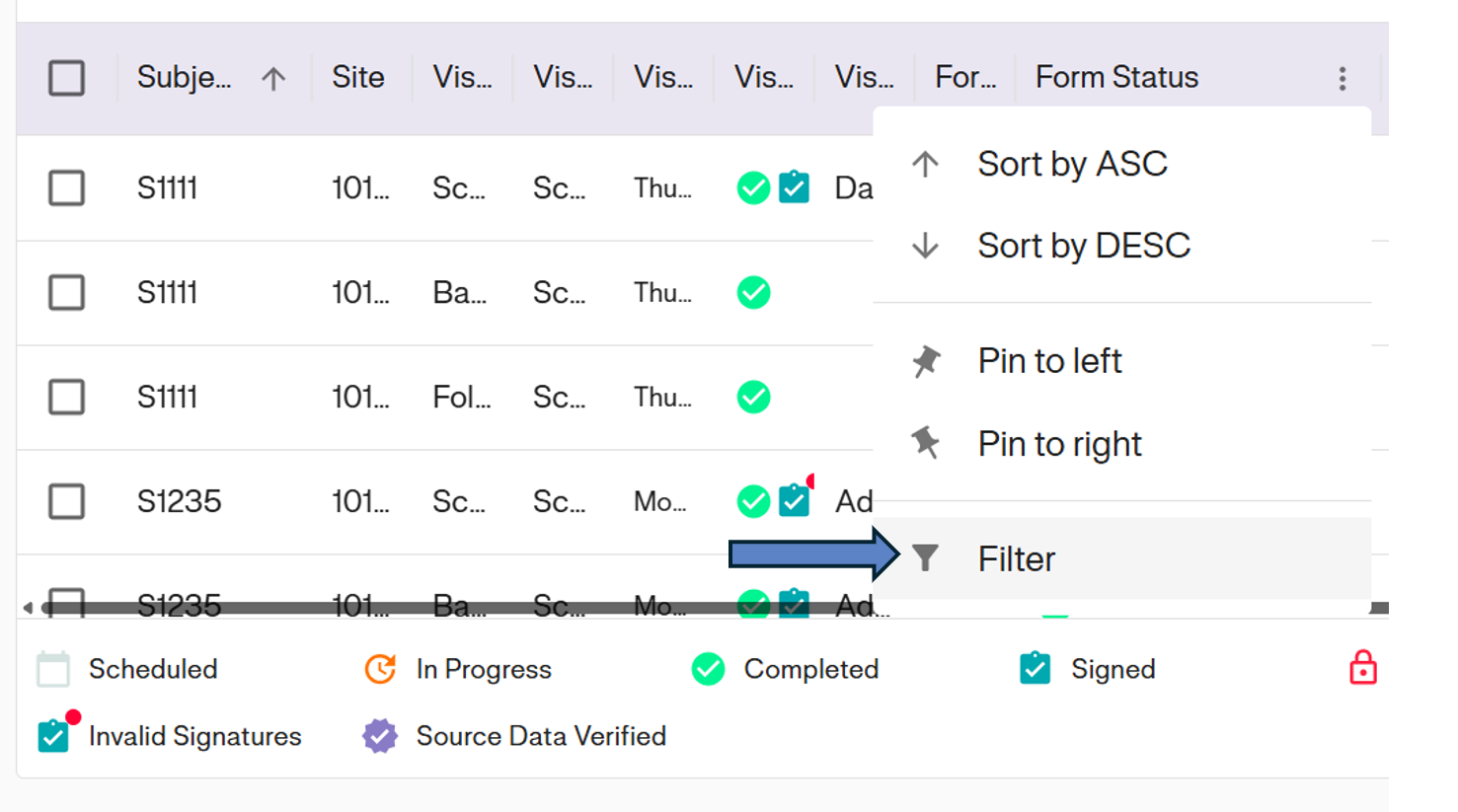Choose Sort by DESC from the menu

coord(1084,246)
